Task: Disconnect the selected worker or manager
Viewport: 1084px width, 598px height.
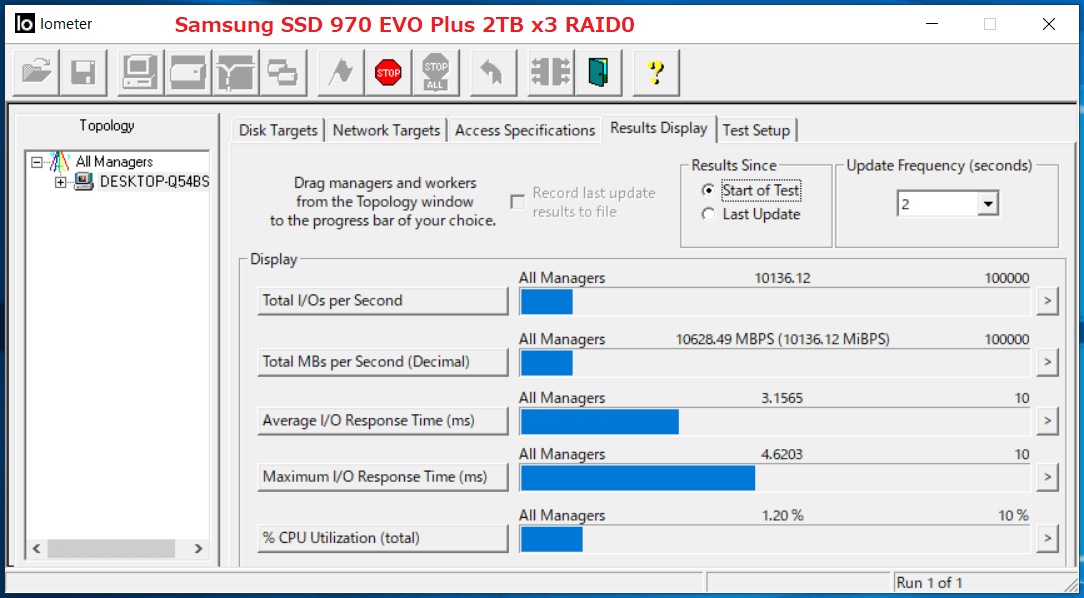Action: coord(551,72)
